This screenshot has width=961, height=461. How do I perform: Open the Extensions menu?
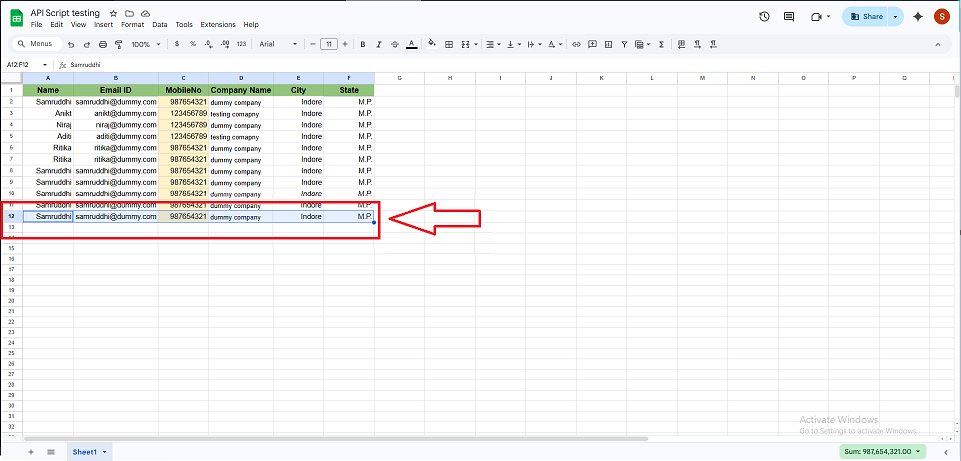[217, 24]
